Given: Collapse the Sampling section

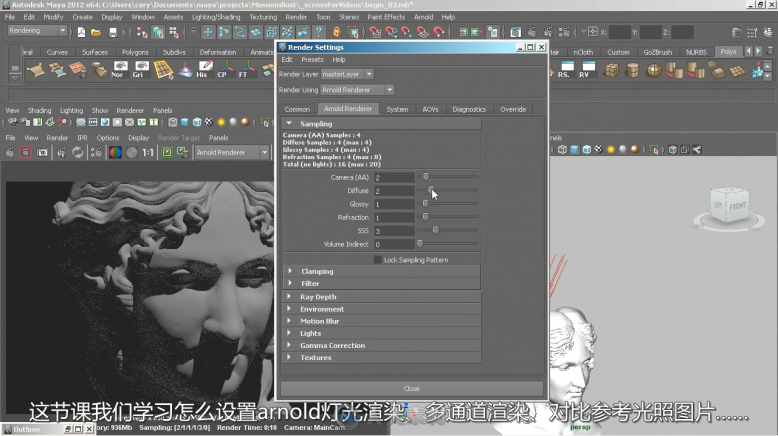Looking at the screenshot, I should coord(289,124).
